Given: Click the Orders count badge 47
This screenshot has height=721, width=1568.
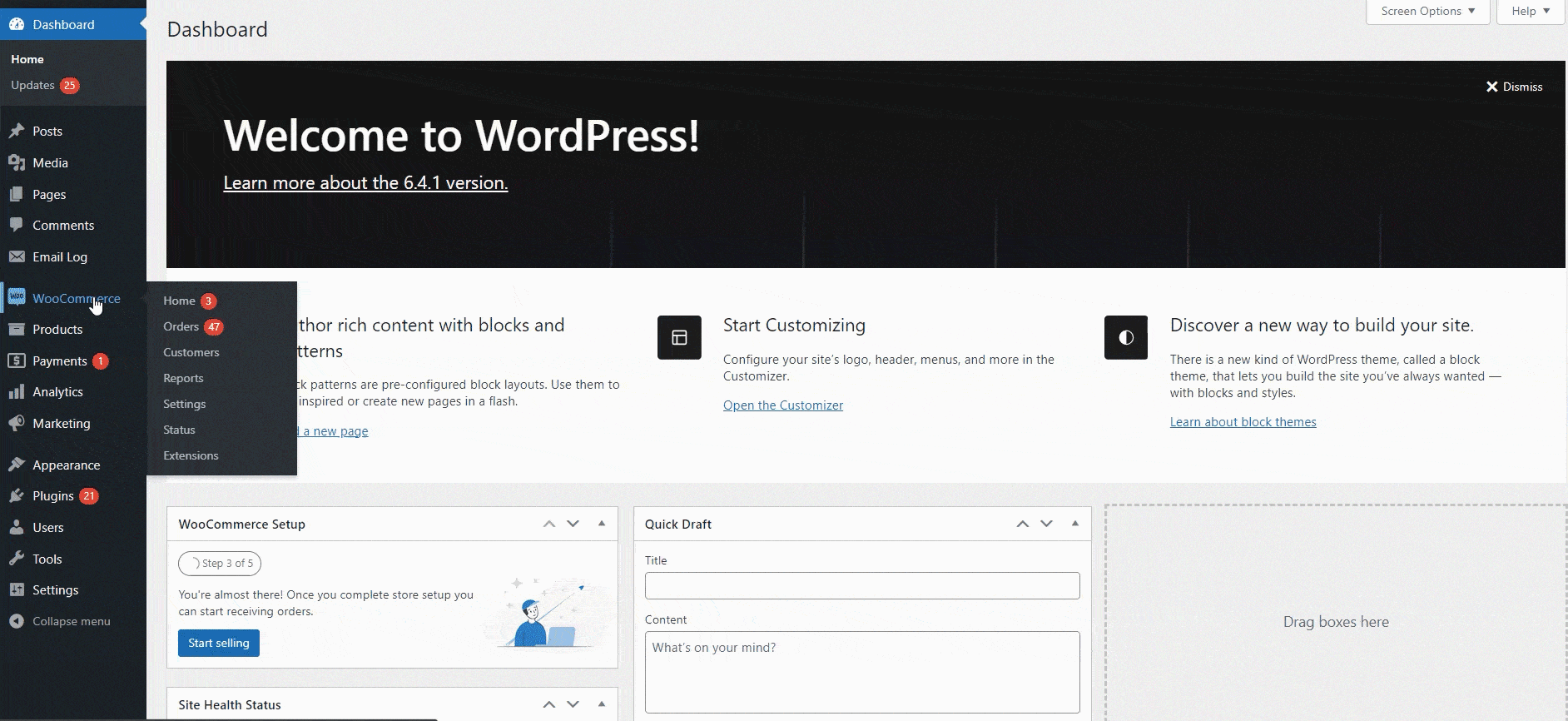Looking at the screenshot, I should tap(214, 326).
